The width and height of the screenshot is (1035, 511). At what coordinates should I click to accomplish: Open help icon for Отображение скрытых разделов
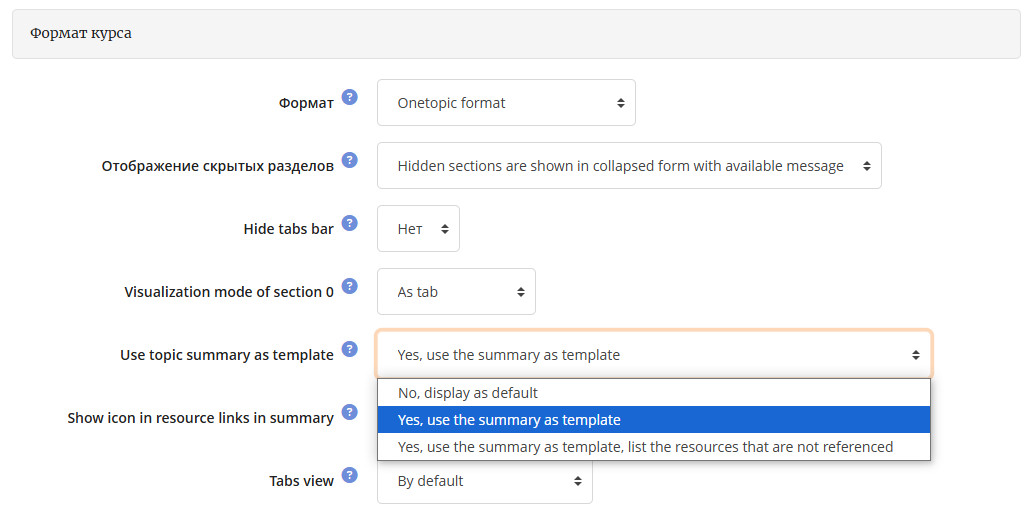tap(350, 160)
